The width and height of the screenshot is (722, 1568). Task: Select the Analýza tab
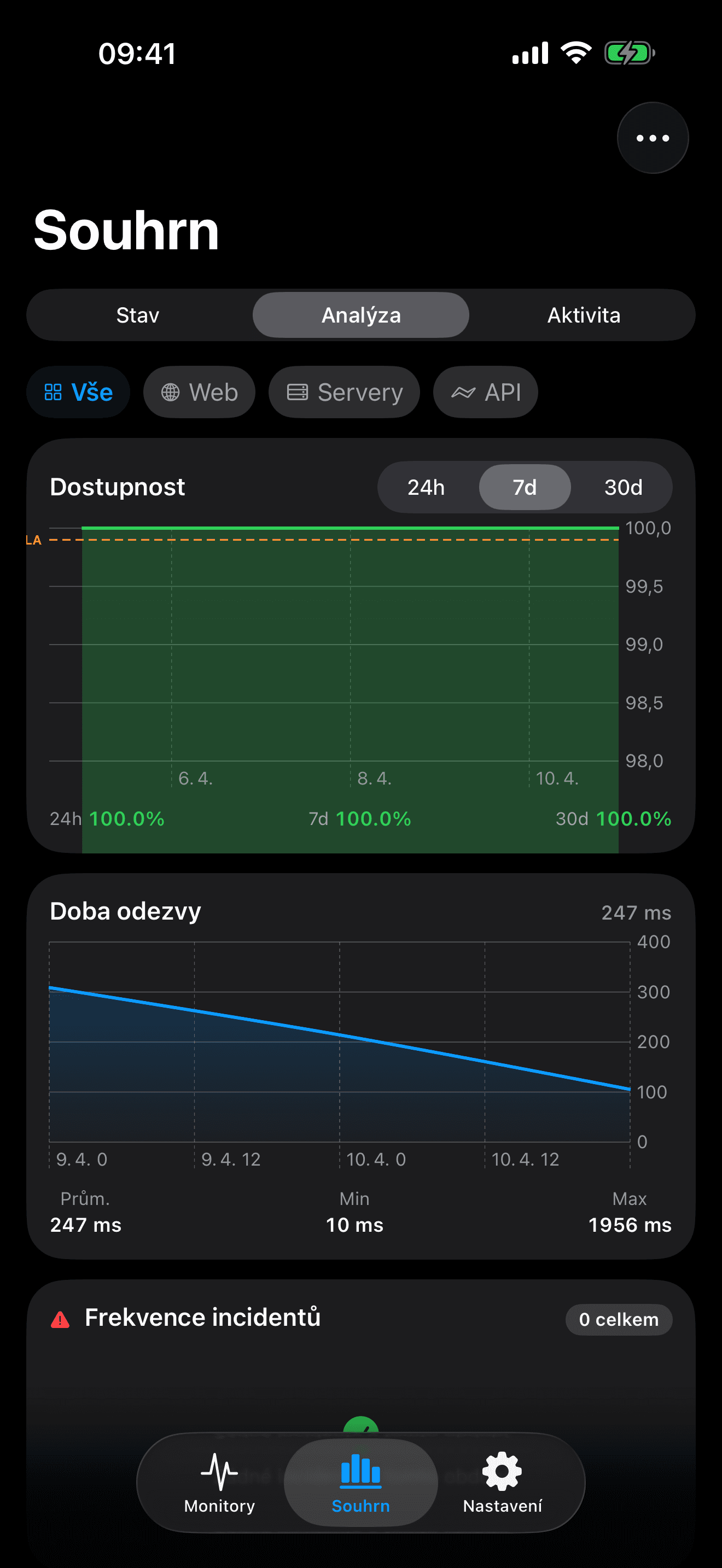pos(361,315)
